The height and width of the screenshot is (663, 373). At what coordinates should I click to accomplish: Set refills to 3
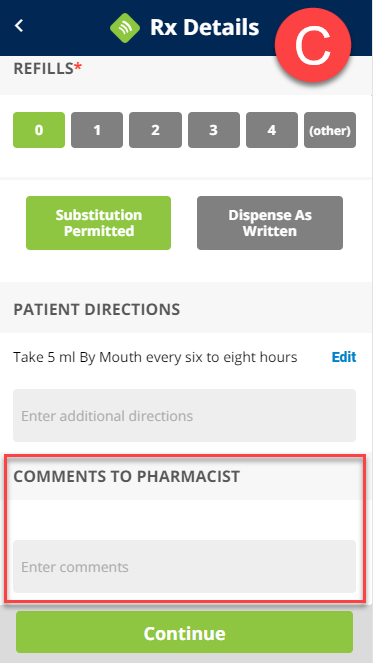coord(214,130)
